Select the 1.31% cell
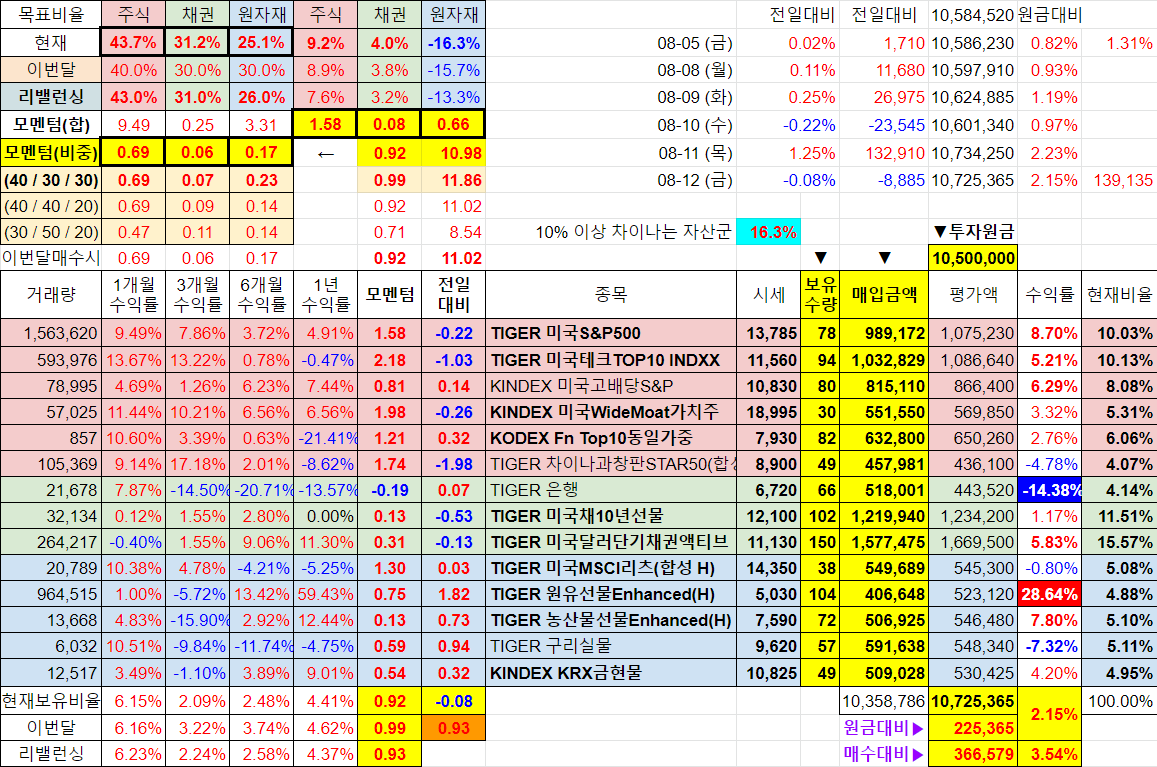 click(x=1120, y=43)
